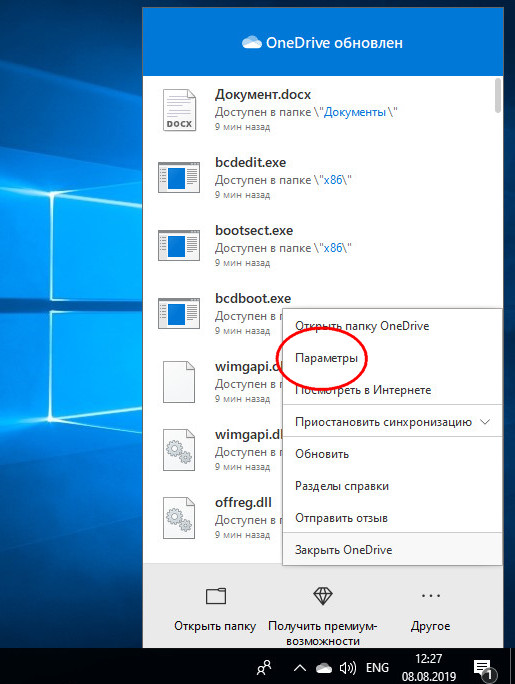Image resolution: width=515 pixels, height=684 pixels.
Task: Click the offreg.dll file name
Action: [243, 503]
